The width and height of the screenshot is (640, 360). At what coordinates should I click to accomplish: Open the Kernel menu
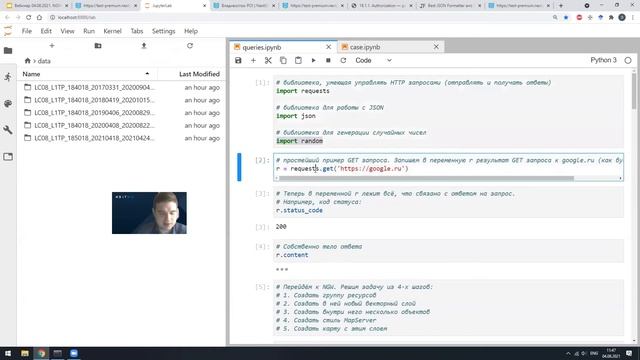pyautogui.click(x=113, y=31)
